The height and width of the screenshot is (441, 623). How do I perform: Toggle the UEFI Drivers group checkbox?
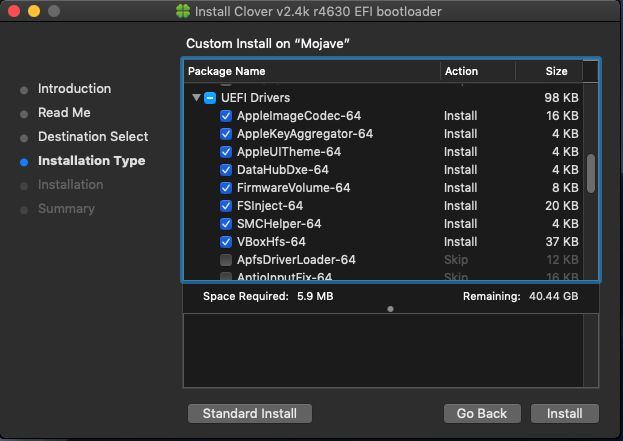tap(210, 98)
